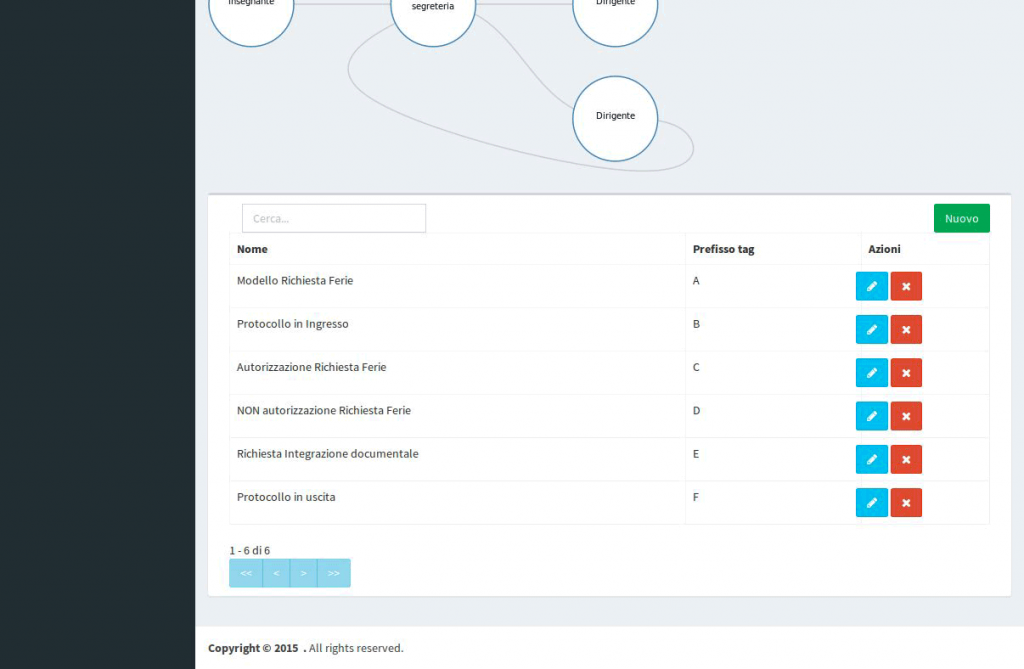Sort the table by the Nome column
Screen dimensions: 1024x669
tap(252, 249)
